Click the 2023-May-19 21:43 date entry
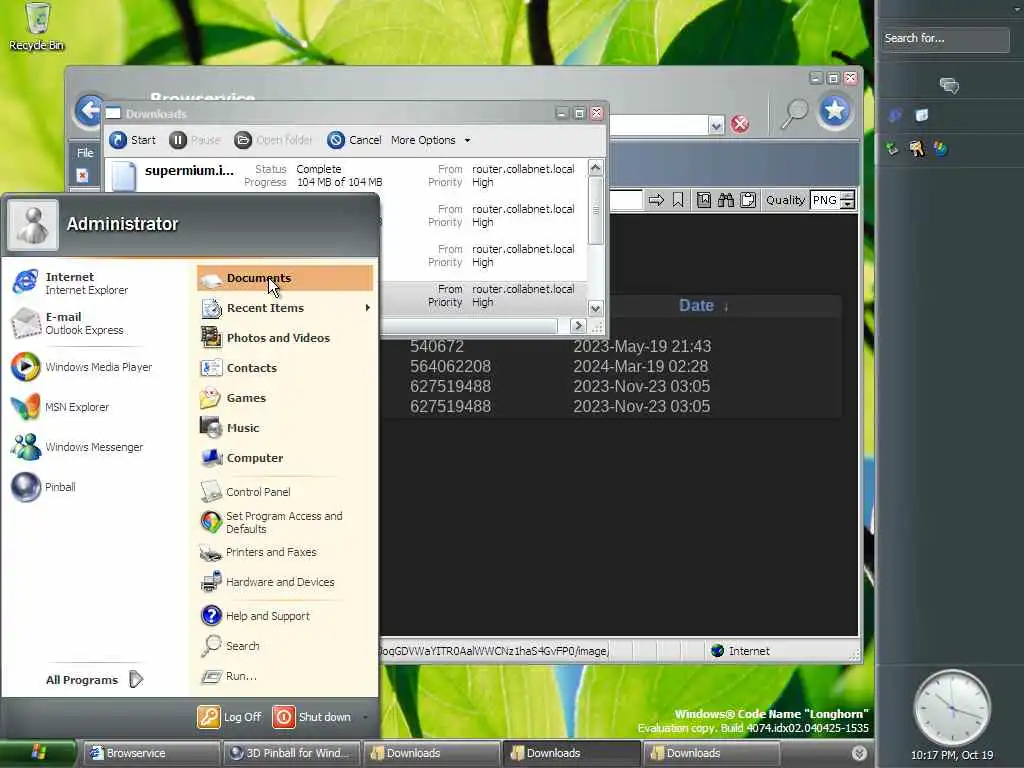This screenshot has width=1024, height=768. (642, 346)
